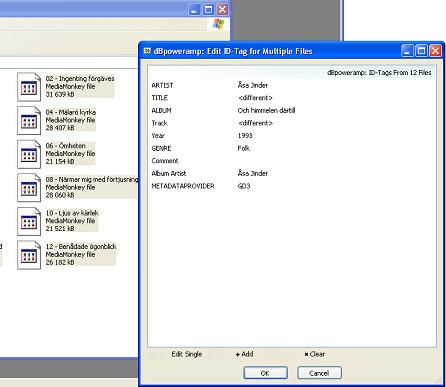The width and height of the screenshot is (446, 387).
Task: Click the Cancel button
Action: coord(319,373)
